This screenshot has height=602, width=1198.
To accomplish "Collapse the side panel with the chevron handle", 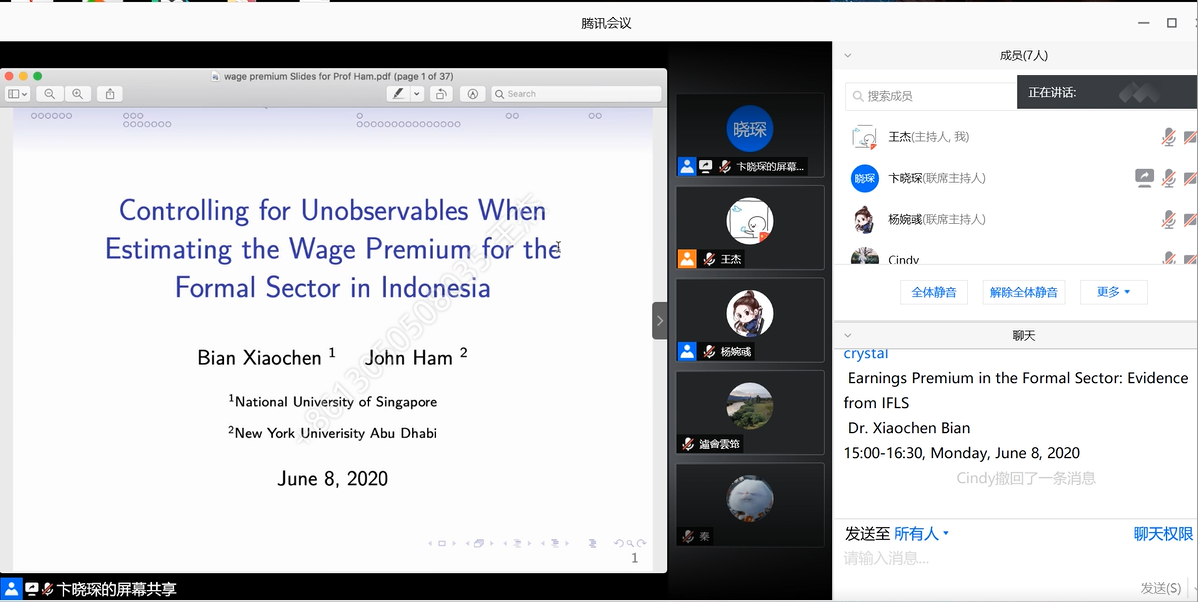I will [x=659, y=321].
